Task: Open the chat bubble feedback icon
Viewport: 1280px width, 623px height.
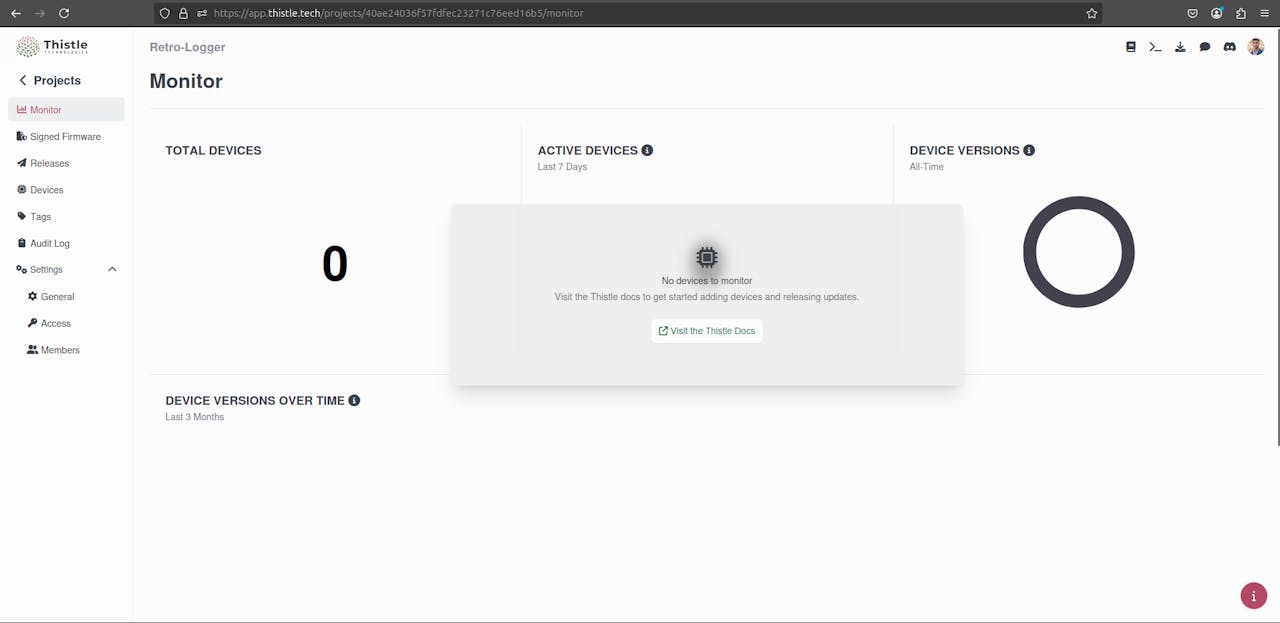Action: click(x=1205, y=47)
